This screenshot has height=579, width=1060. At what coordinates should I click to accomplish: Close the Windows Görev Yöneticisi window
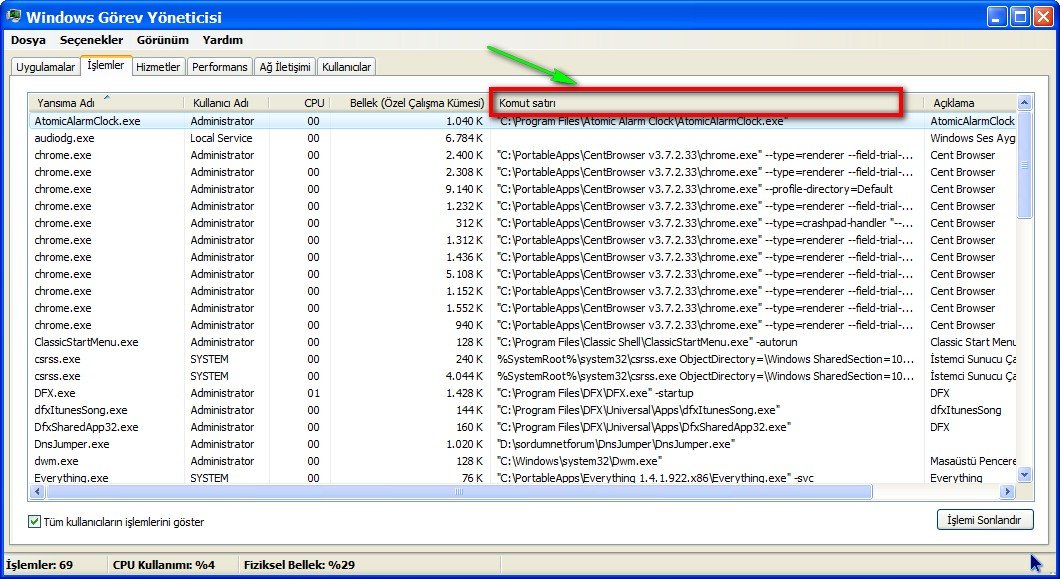pyautogui.click(x=1044, y=17)
